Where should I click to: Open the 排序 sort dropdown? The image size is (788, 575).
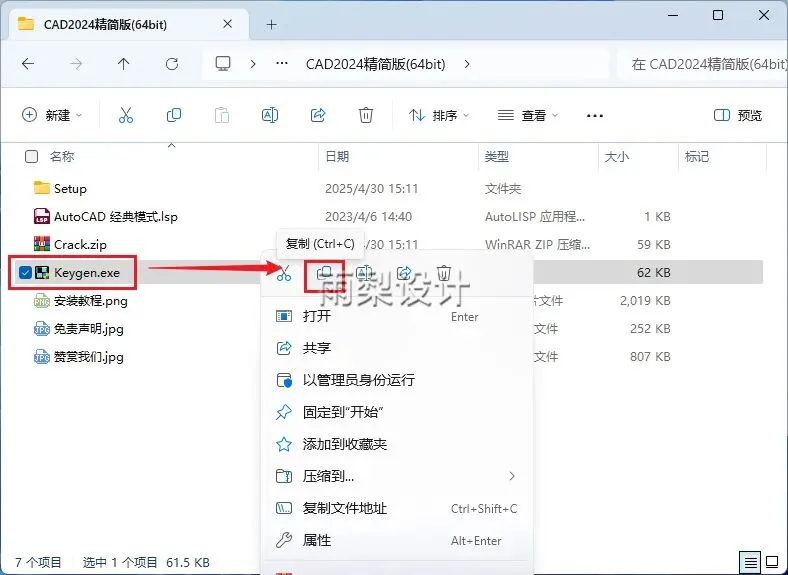click(439, 115)
